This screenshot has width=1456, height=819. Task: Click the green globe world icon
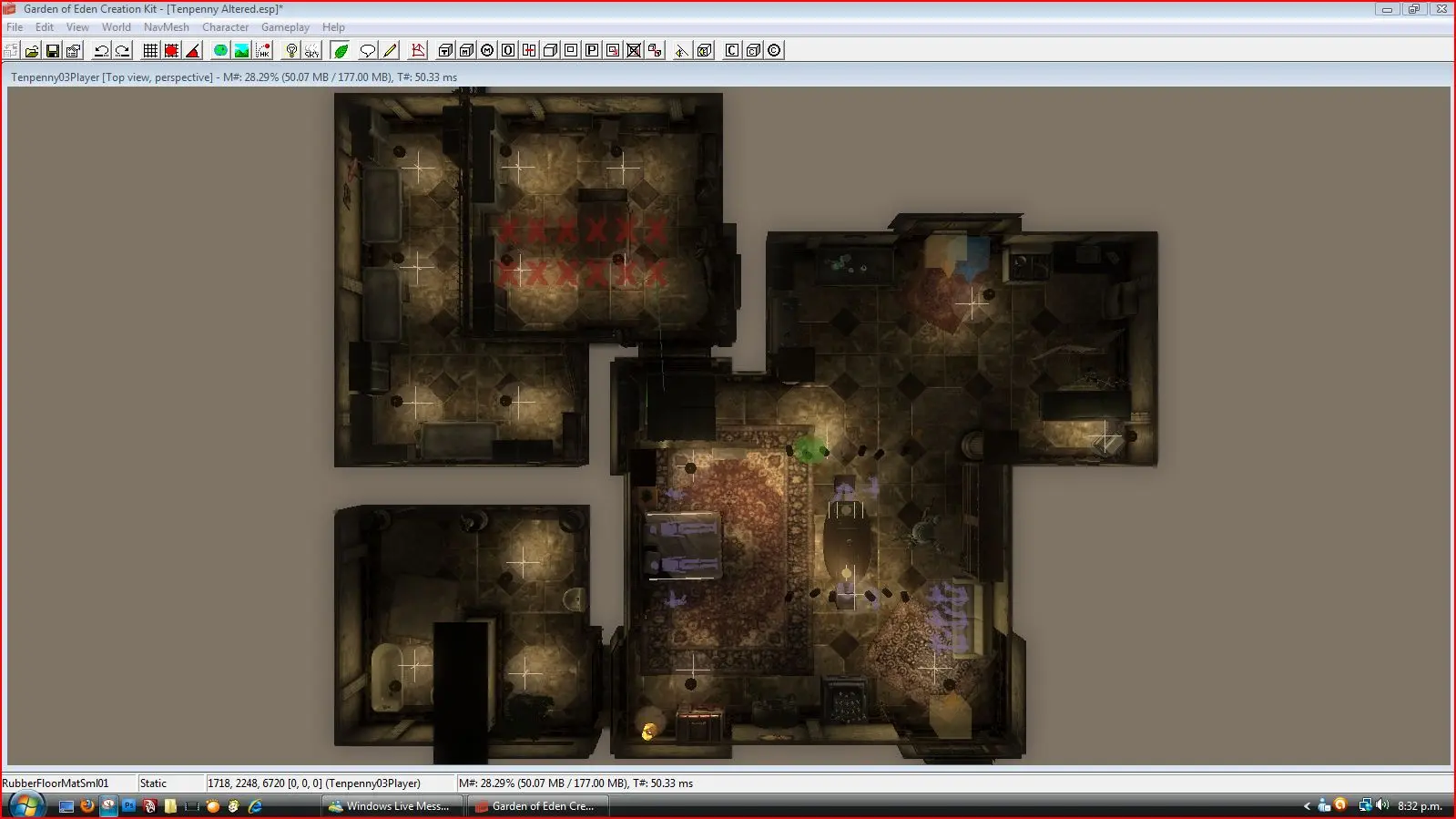tap(220, 51)
